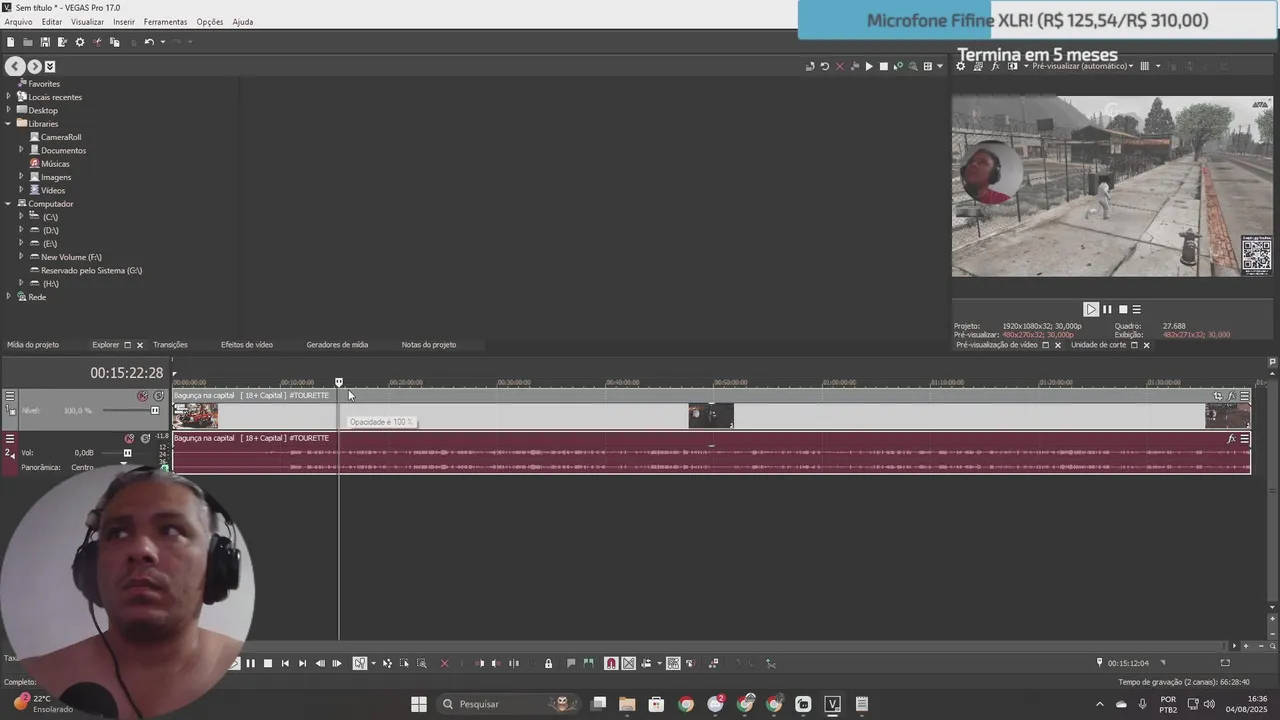
Task: Save the project via the floppy icon
Action: pos(45,42)
